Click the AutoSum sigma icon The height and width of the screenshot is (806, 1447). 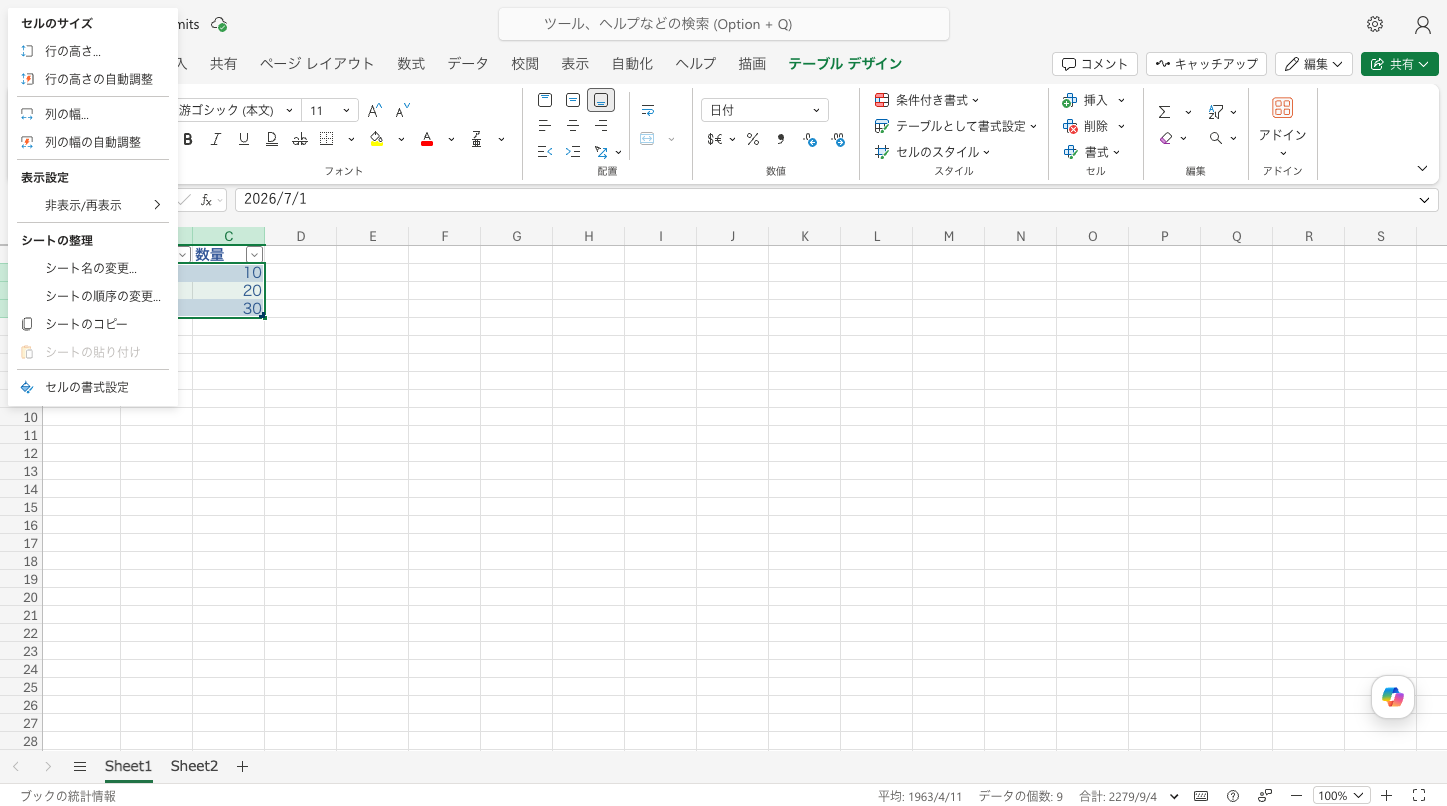[1165, 112]
